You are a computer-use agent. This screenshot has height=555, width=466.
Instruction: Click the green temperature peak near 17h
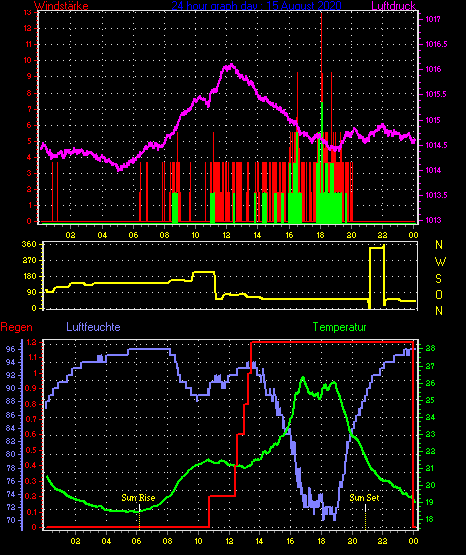303,379
